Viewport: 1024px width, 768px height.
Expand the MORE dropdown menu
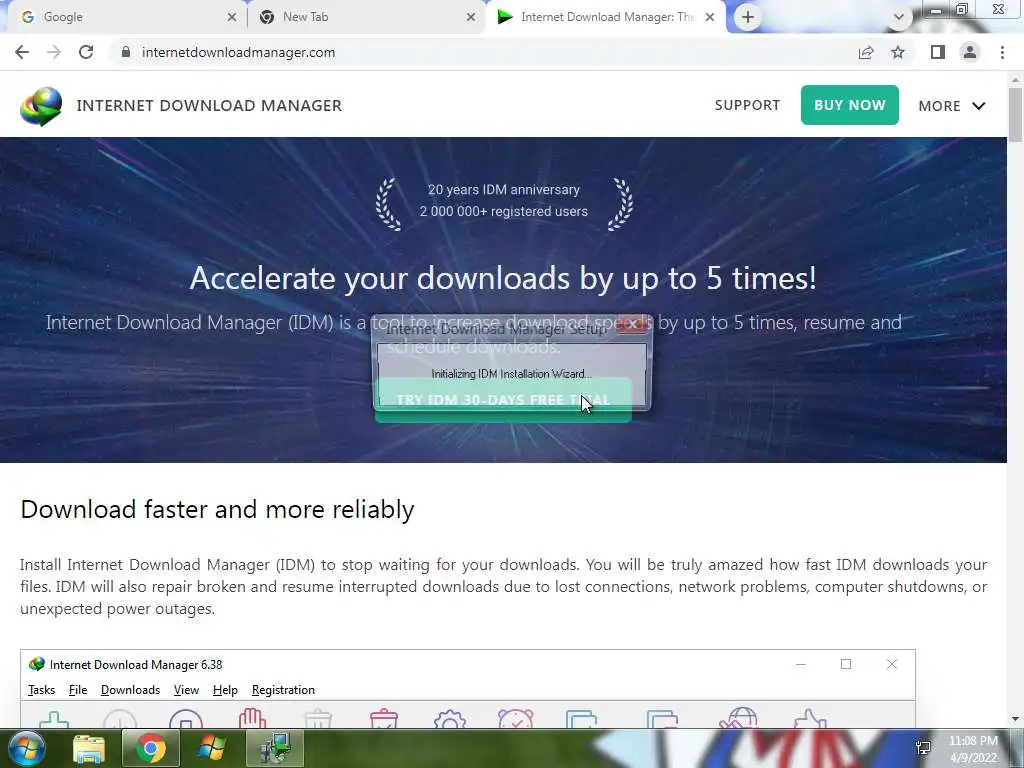click(x=952, y=106)
